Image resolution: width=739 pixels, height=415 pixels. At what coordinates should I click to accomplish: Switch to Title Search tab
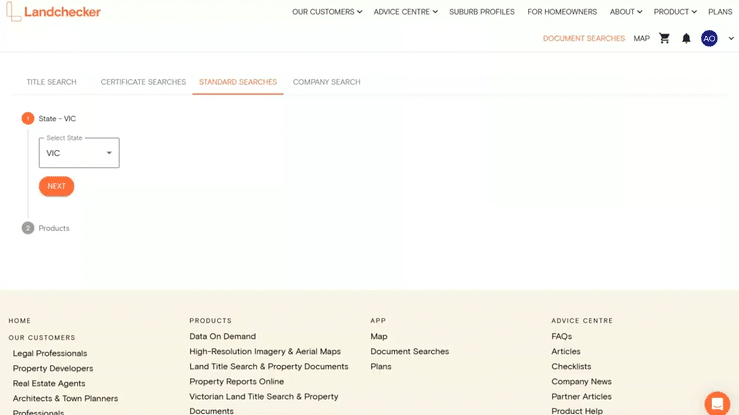coord(51,82)
